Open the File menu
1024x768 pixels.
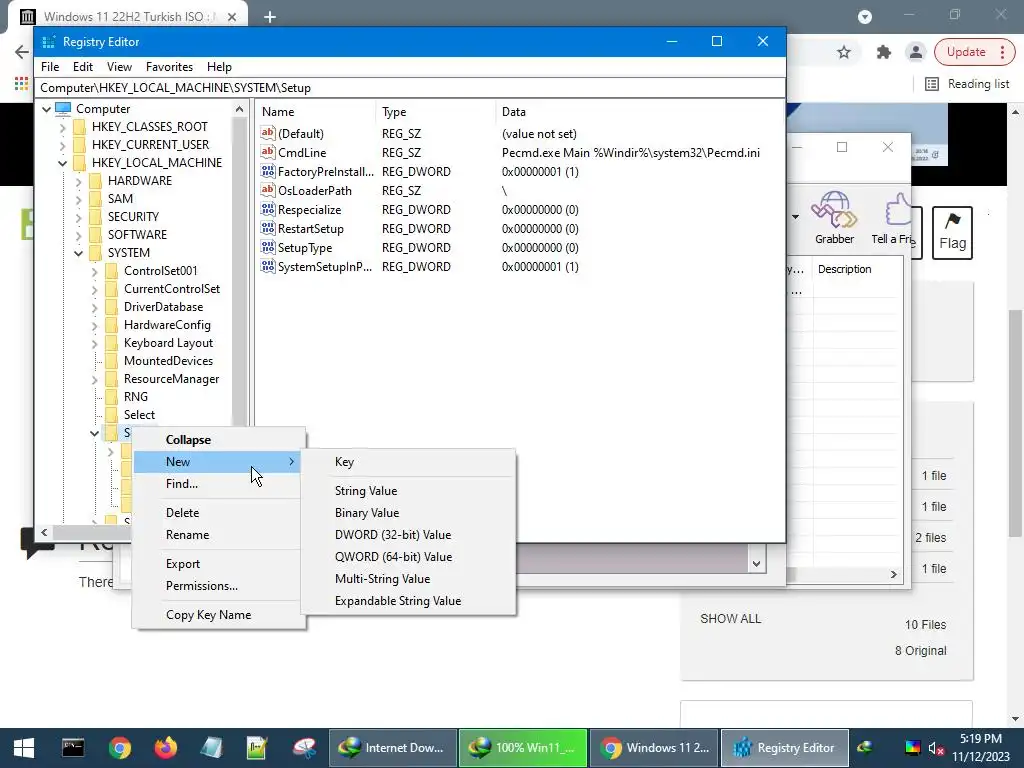[x=50, y=67]
